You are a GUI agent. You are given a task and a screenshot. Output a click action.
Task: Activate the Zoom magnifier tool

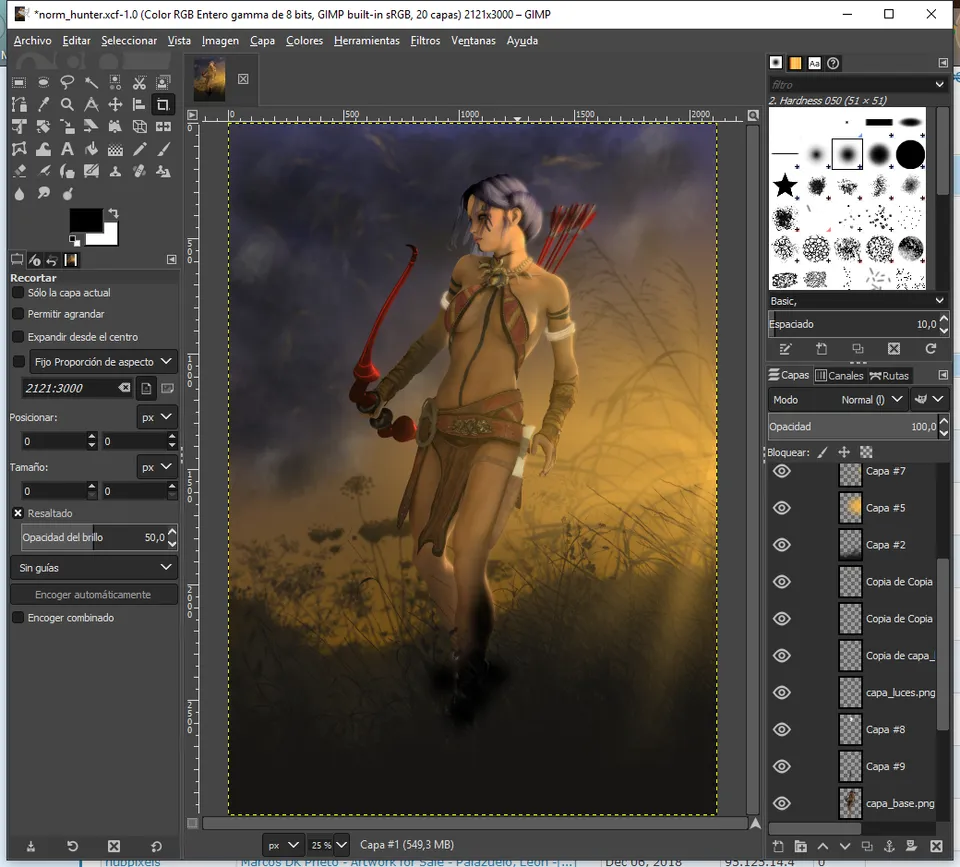click(67, 105)
